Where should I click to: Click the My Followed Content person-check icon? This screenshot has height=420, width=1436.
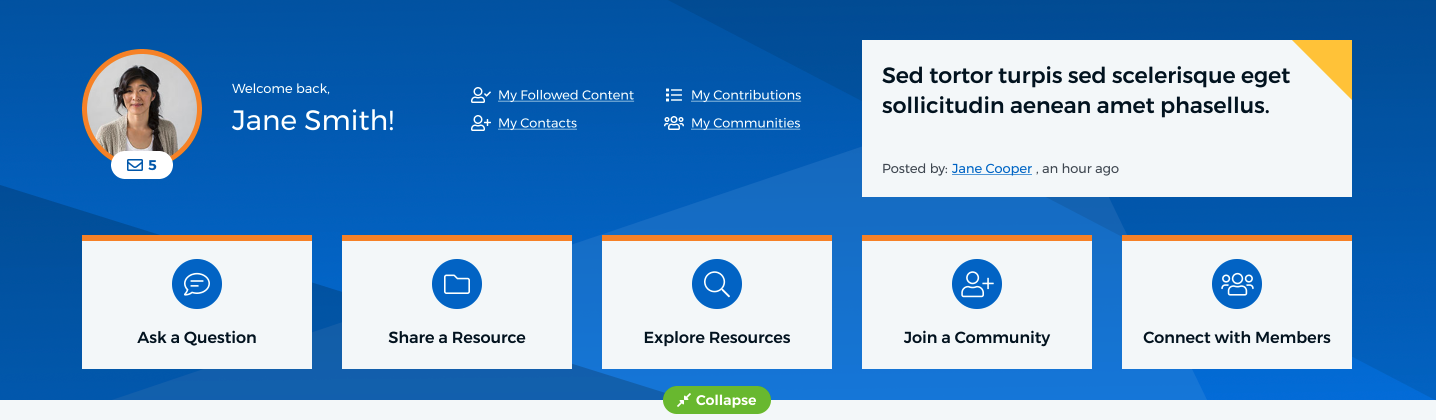pyautogui.click(x=480, y=96)
